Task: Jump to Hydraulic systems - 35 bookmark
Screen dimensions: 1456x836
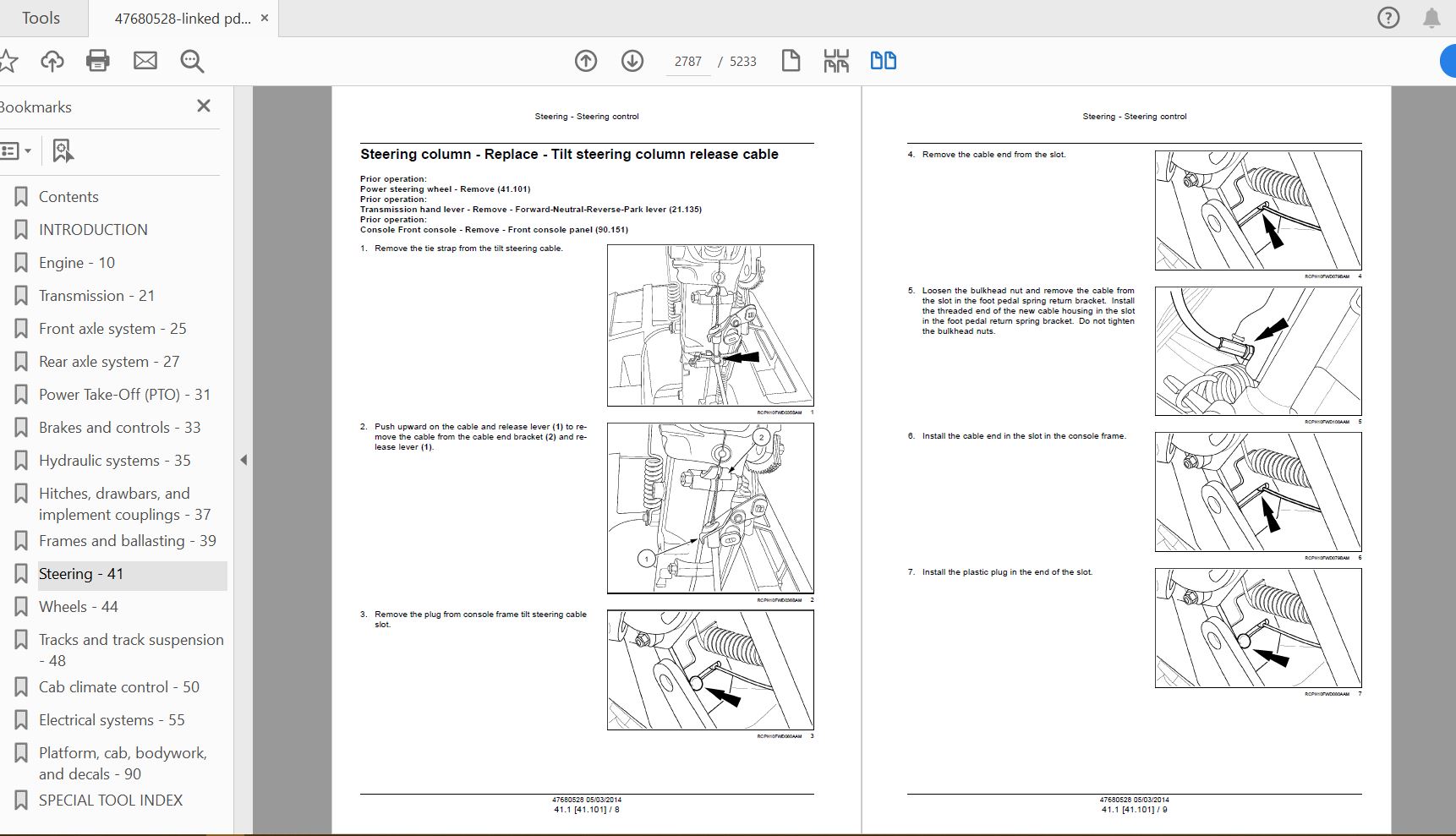Action: coord(114,461)
